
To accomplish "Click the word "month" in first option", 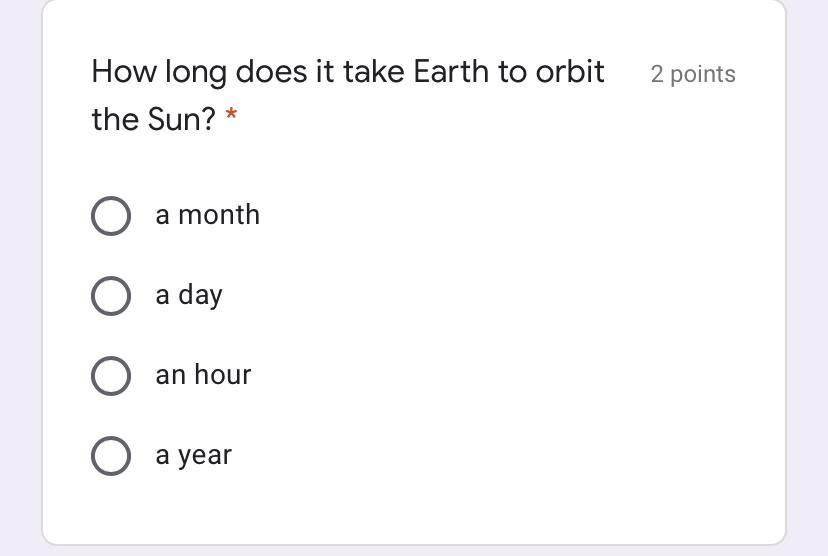I will tap(218, 215).
